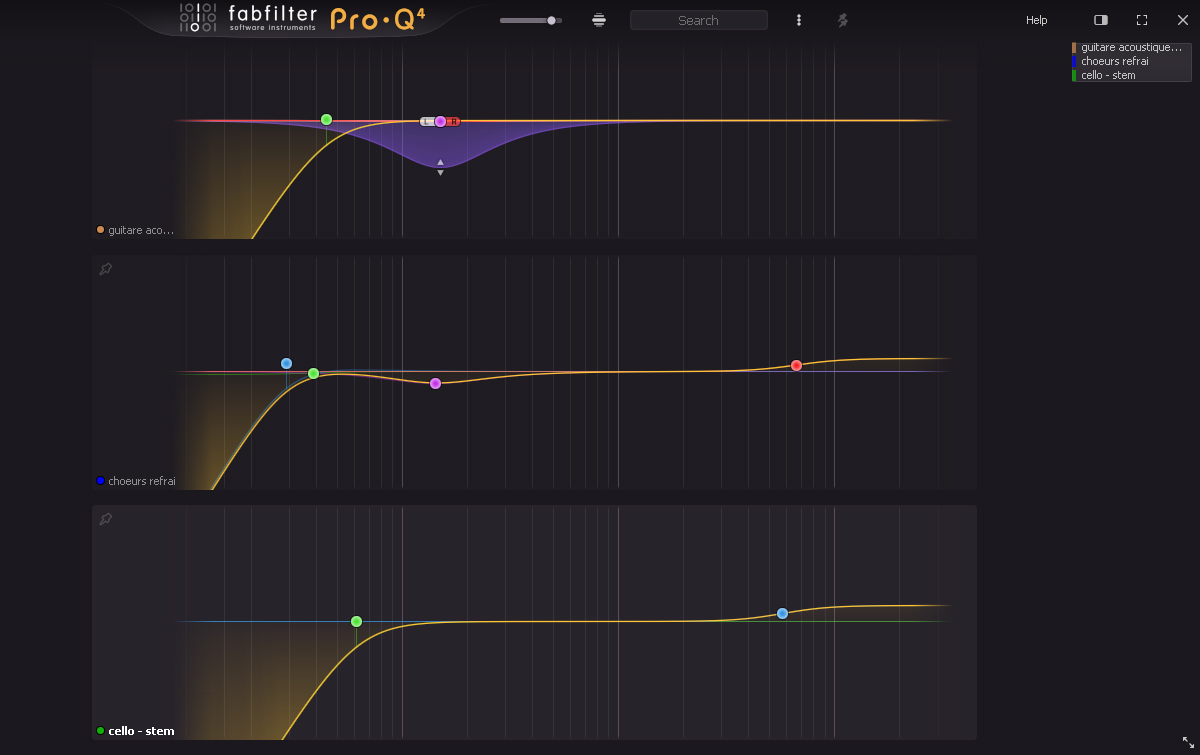Screen dimensions: 1200x755
Task: Select red high-shelf band on choeurs refrai
Action: (796, 365)
